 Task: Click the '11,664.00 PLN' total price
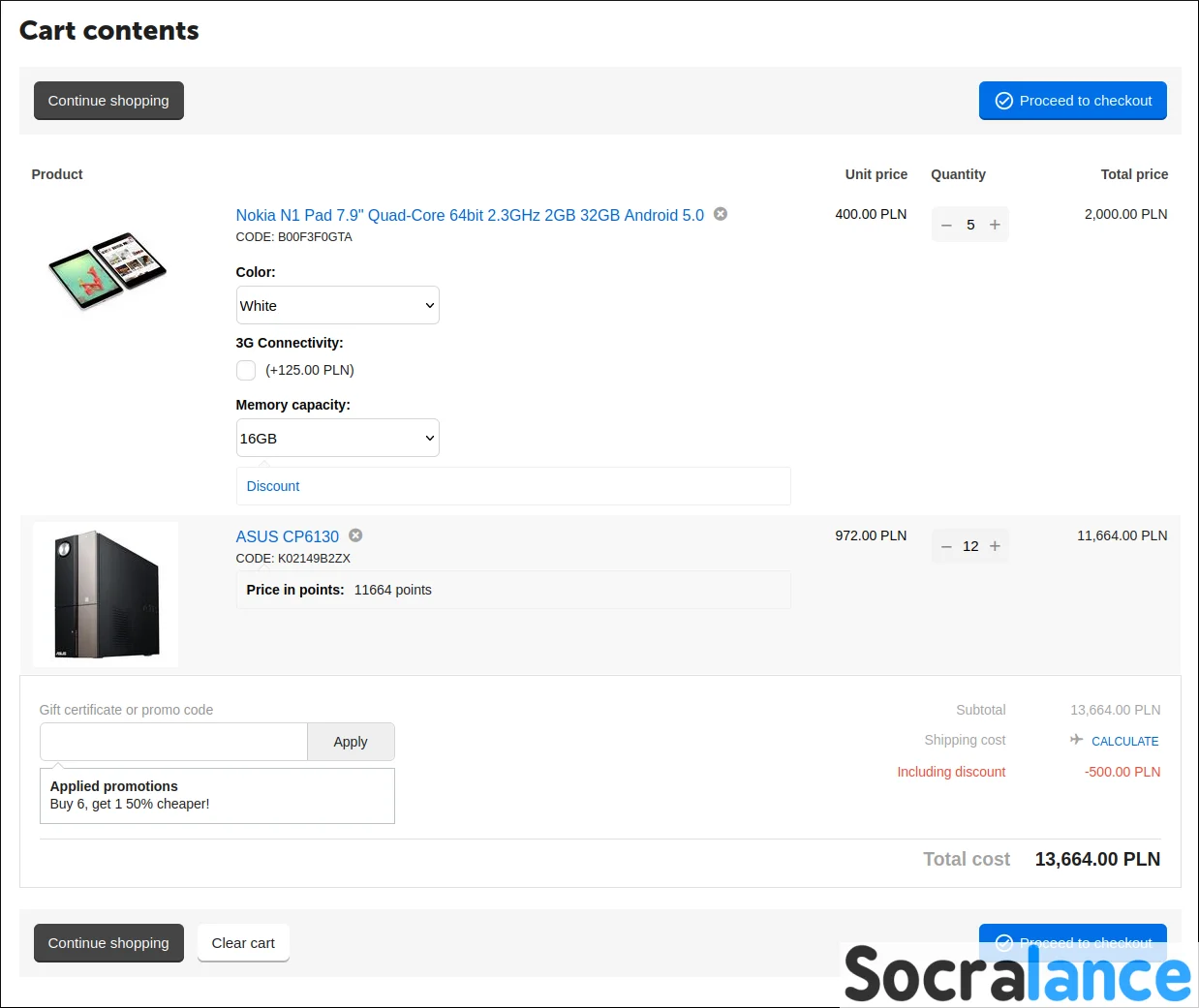click(1122, 535)
